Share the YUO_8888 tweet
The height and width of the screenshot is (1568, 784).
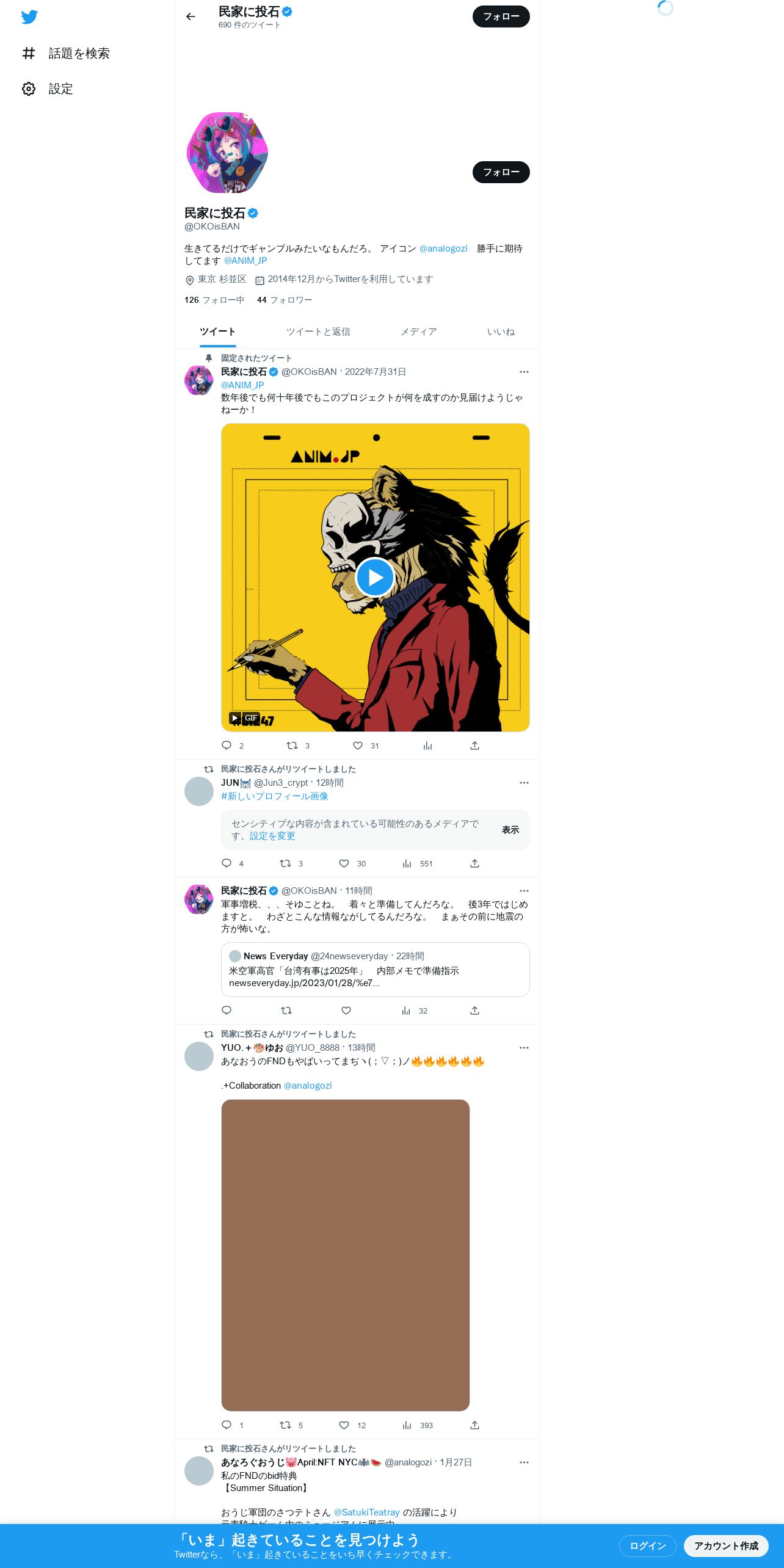[474, 1425]
